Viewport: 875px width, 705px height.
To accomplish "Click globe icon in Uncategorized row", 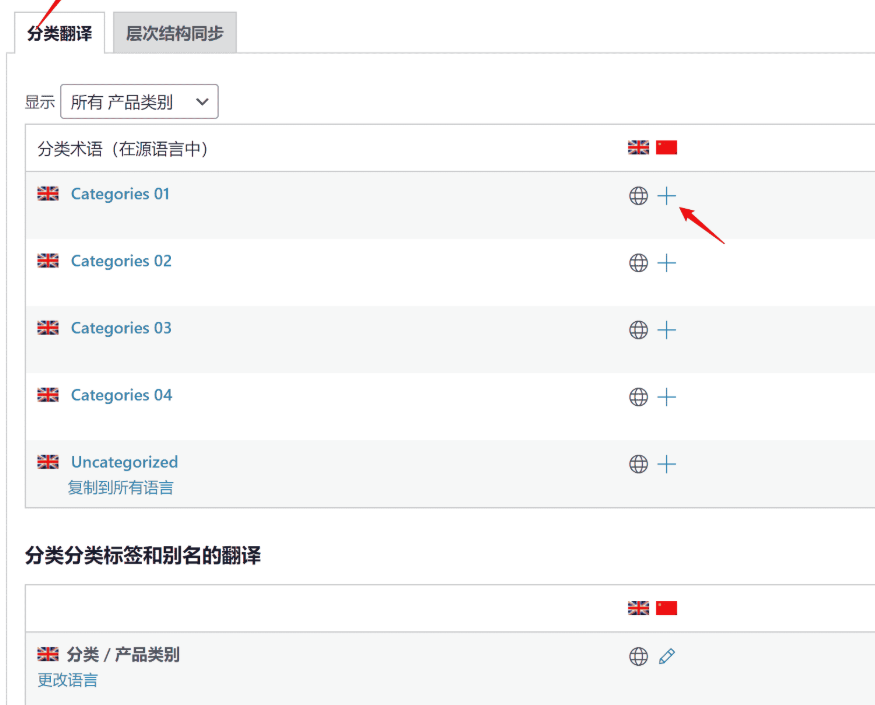I will (x=638, y=464).
